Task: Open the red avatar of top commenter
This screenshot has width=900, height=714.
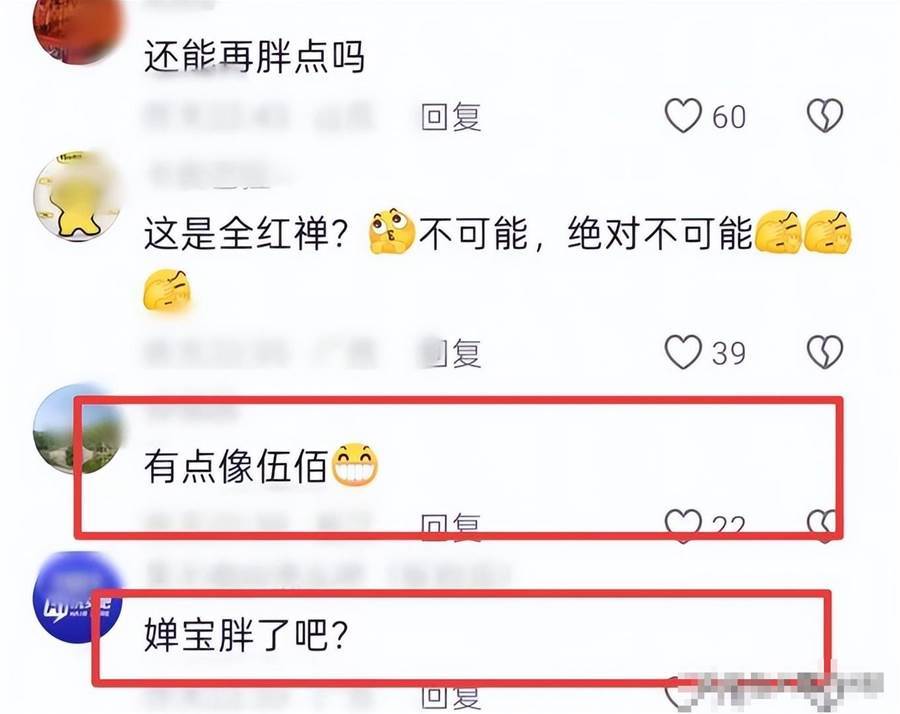Action: (77, 29)
